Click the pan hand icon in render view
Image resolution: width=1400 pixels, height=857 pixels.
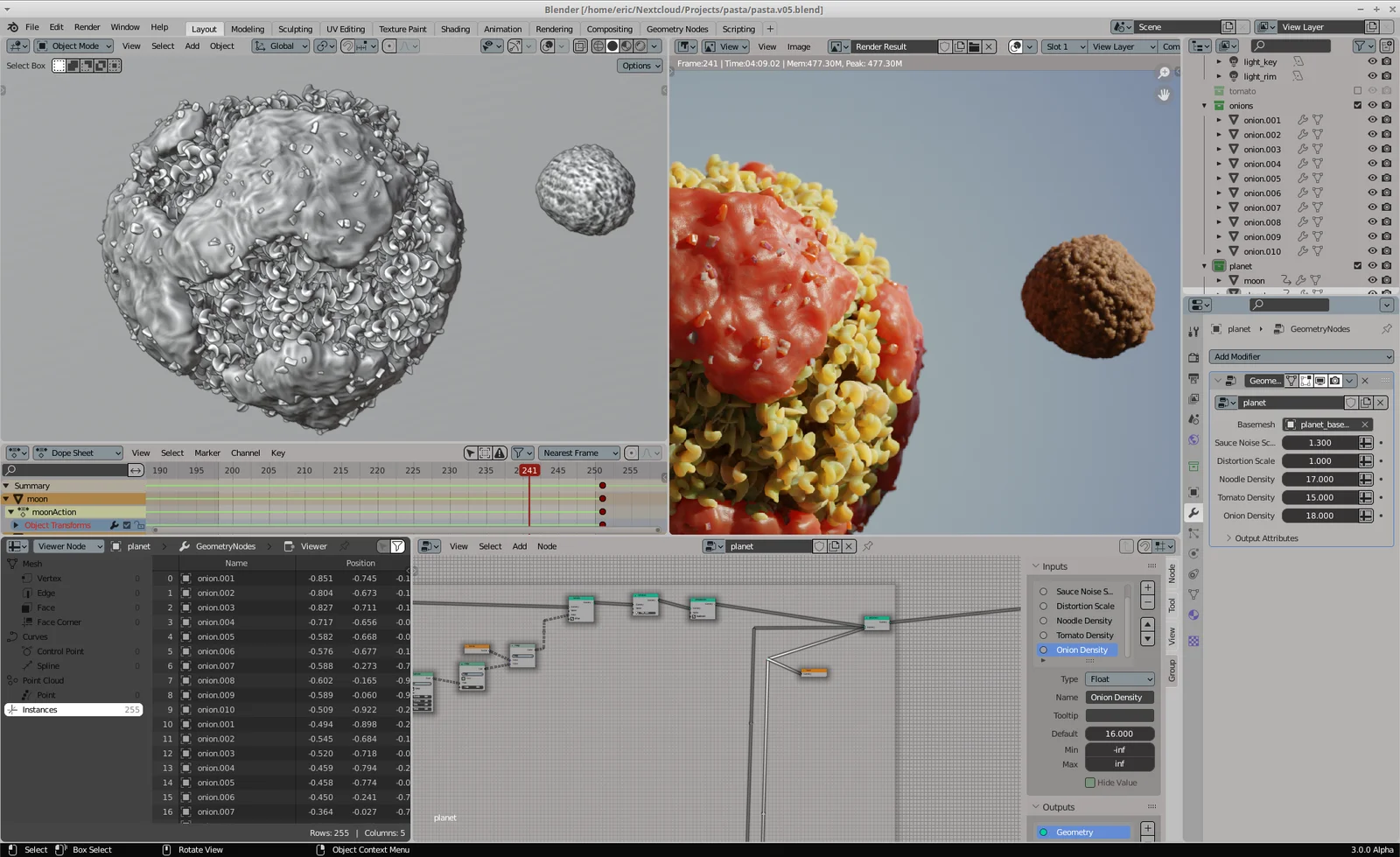[1164, 95]
